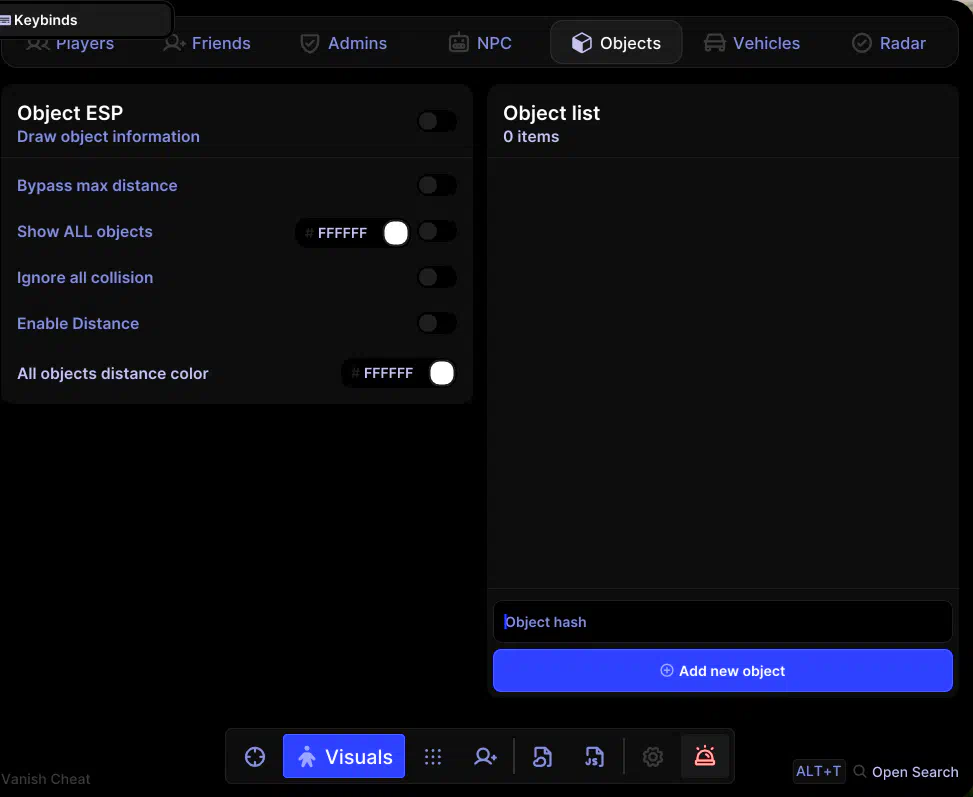Switch on Enable Distance toggle
The image size is (973, 797).
click(x=436, y=324)
